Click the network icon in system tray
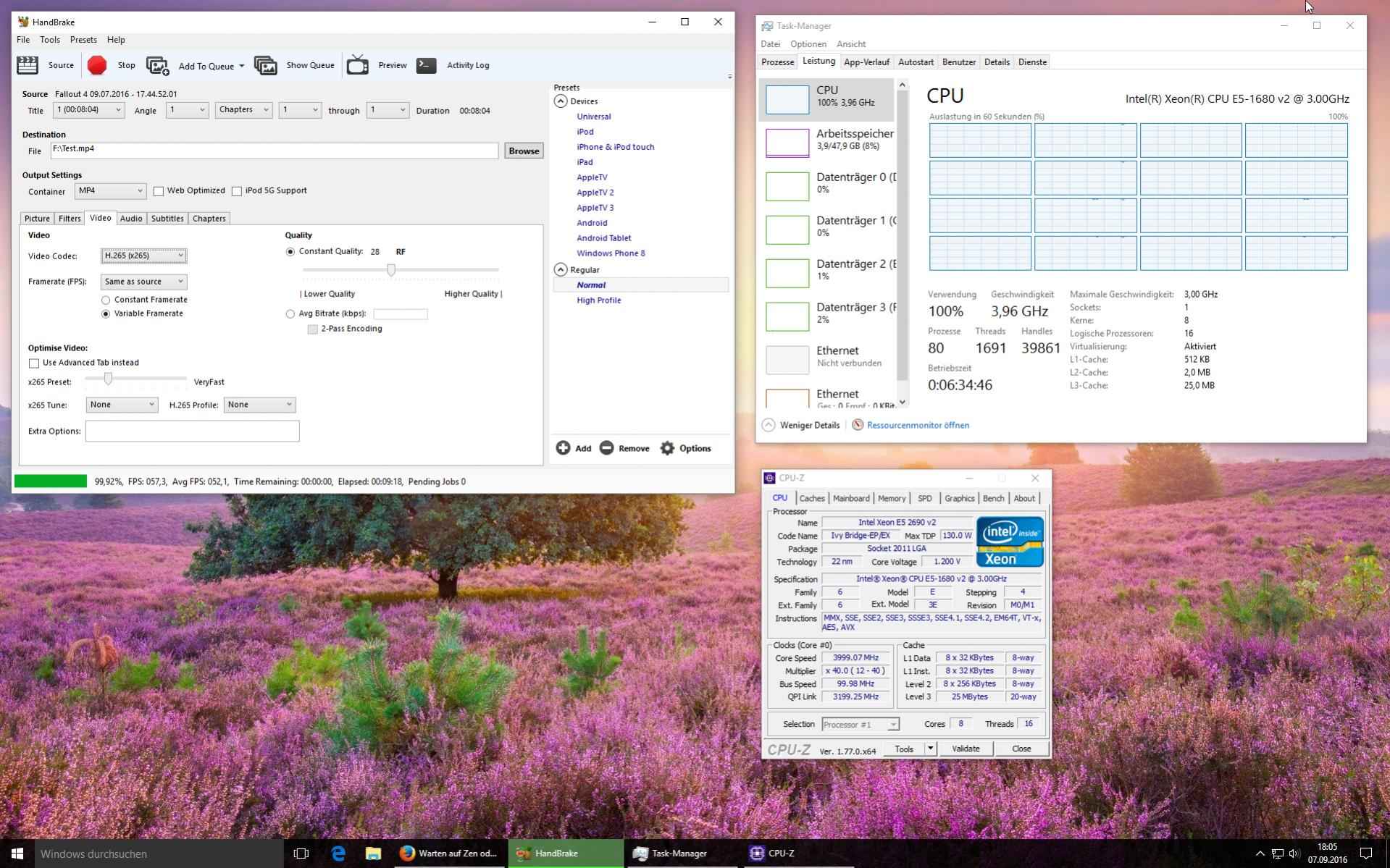Screen dimensions: 1390x868 click(1277, 854)
